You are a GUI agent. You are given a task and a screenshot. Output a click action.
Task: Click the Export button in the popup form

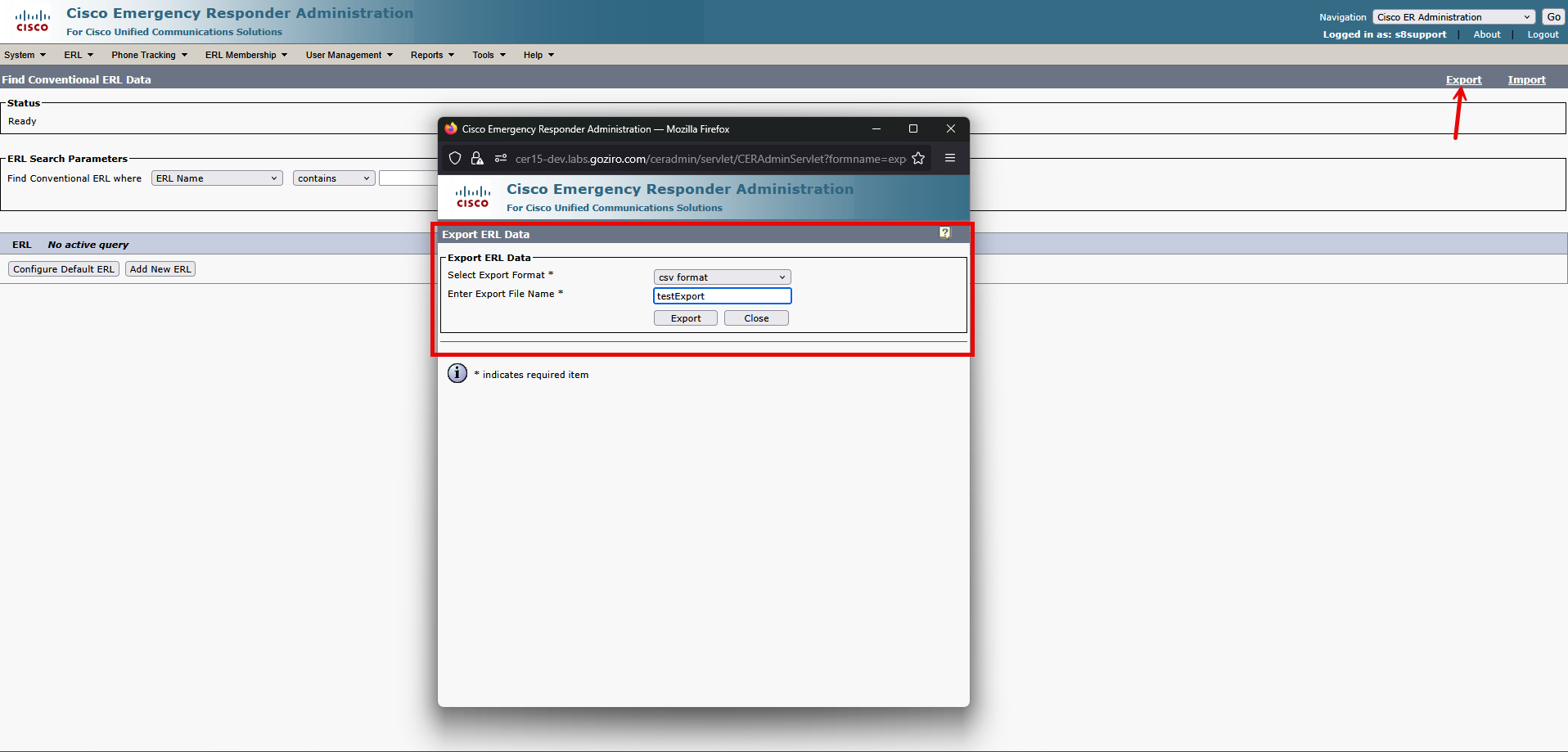tap(686, 318)
